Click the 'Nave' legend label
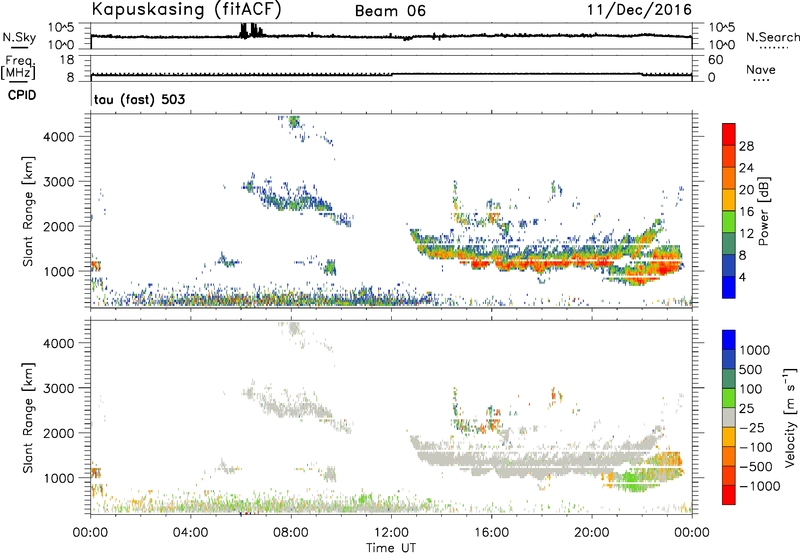800x554 pixels. click(x=761, y=69)
